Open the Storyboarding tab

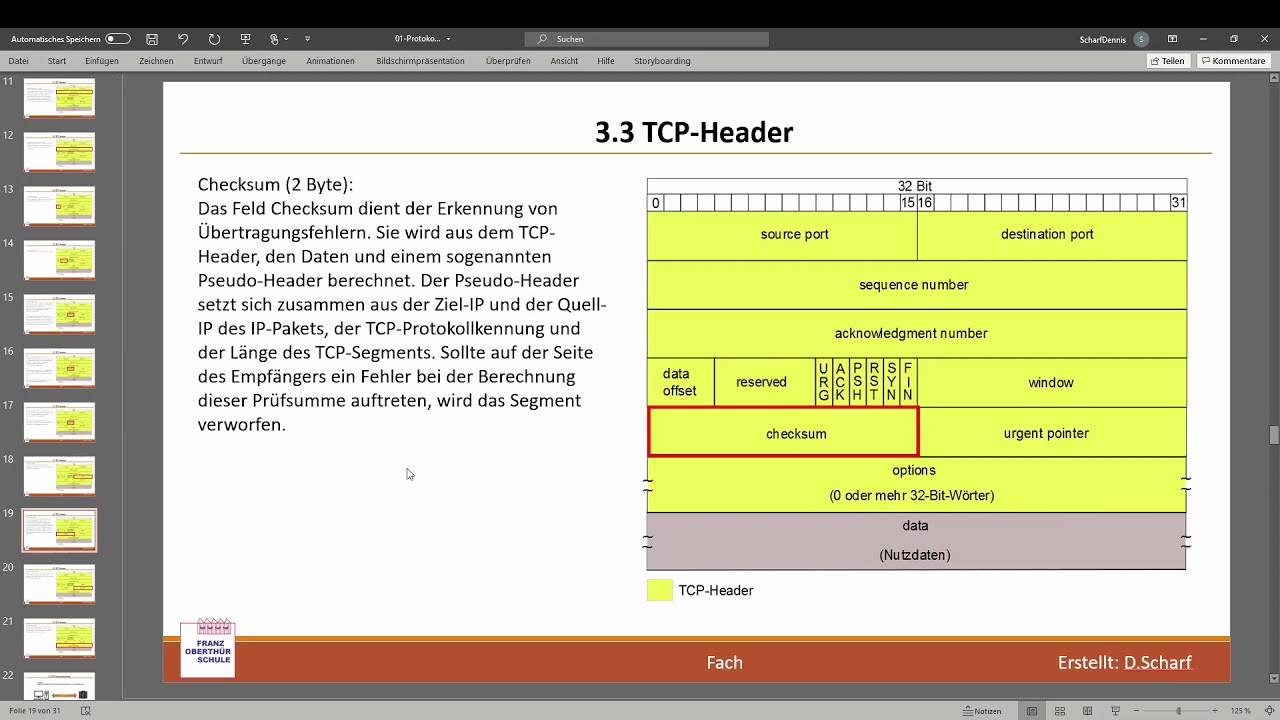(x=662, y=61)
